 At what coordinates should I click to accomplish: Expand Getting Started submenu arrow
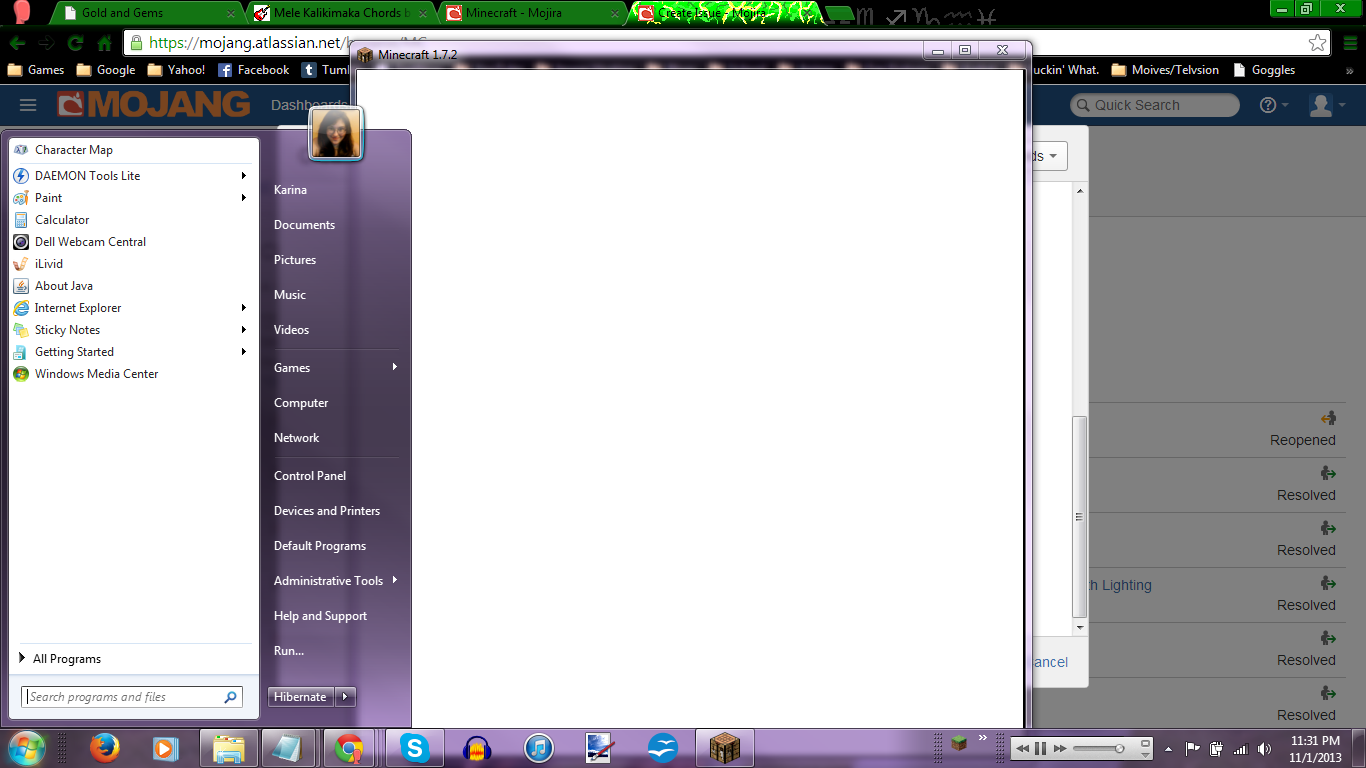(244, 352)
